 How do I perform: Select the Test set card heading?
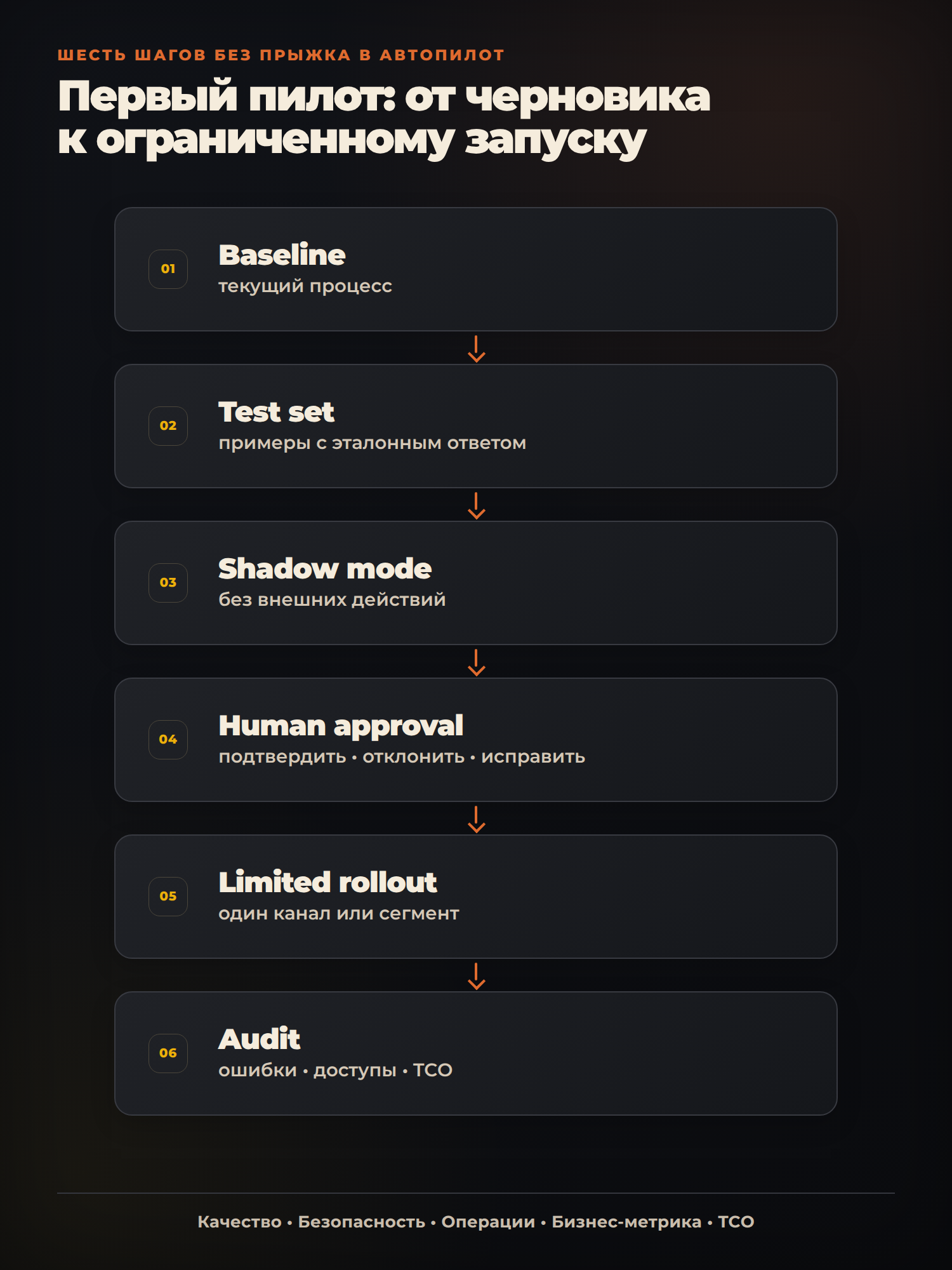(x=276, y=412)
